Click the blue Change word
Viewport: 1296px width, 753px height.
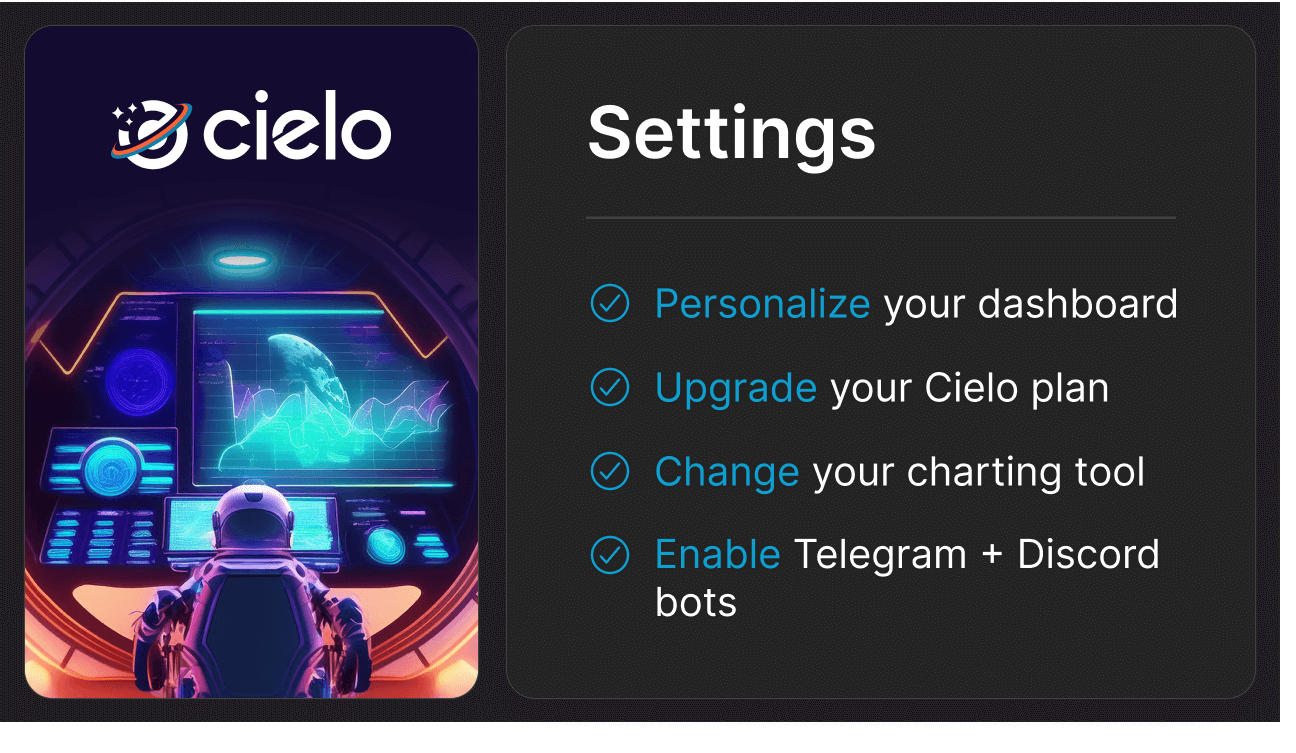click(x=726, y=471)
